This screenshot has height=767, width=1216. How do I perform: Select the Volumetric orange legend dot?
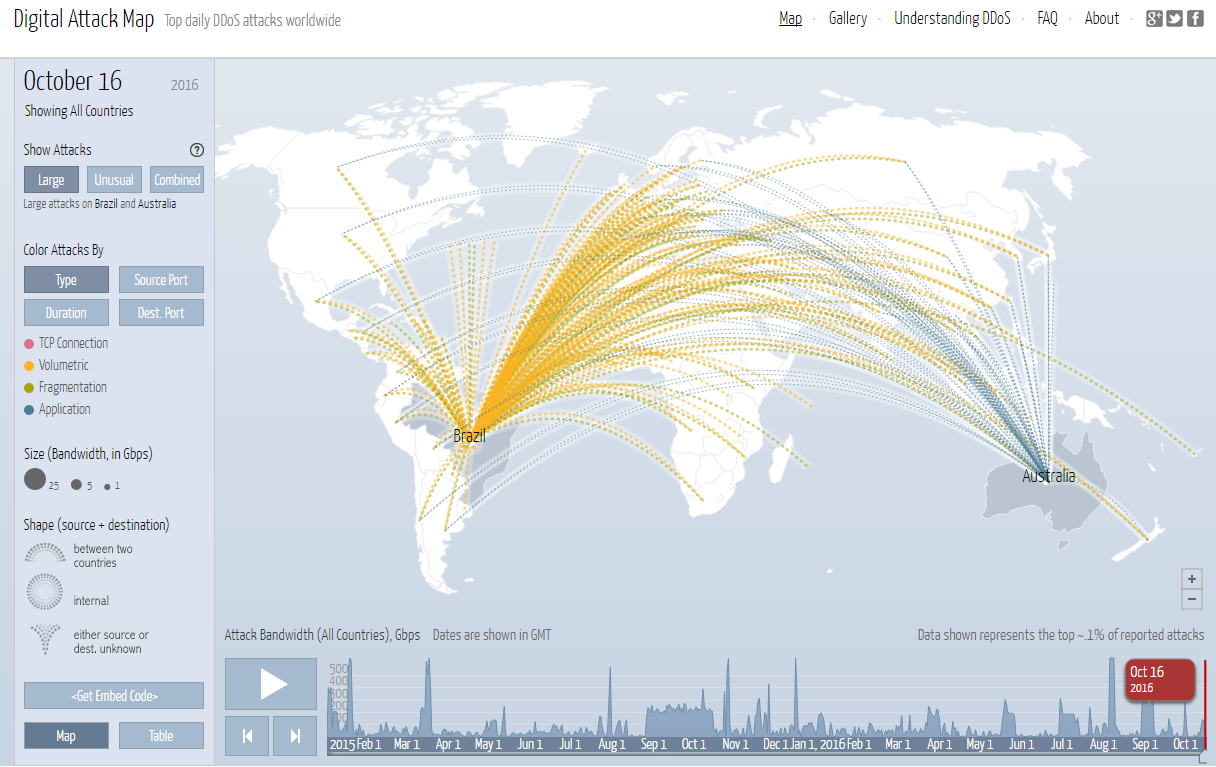point(29,366)
